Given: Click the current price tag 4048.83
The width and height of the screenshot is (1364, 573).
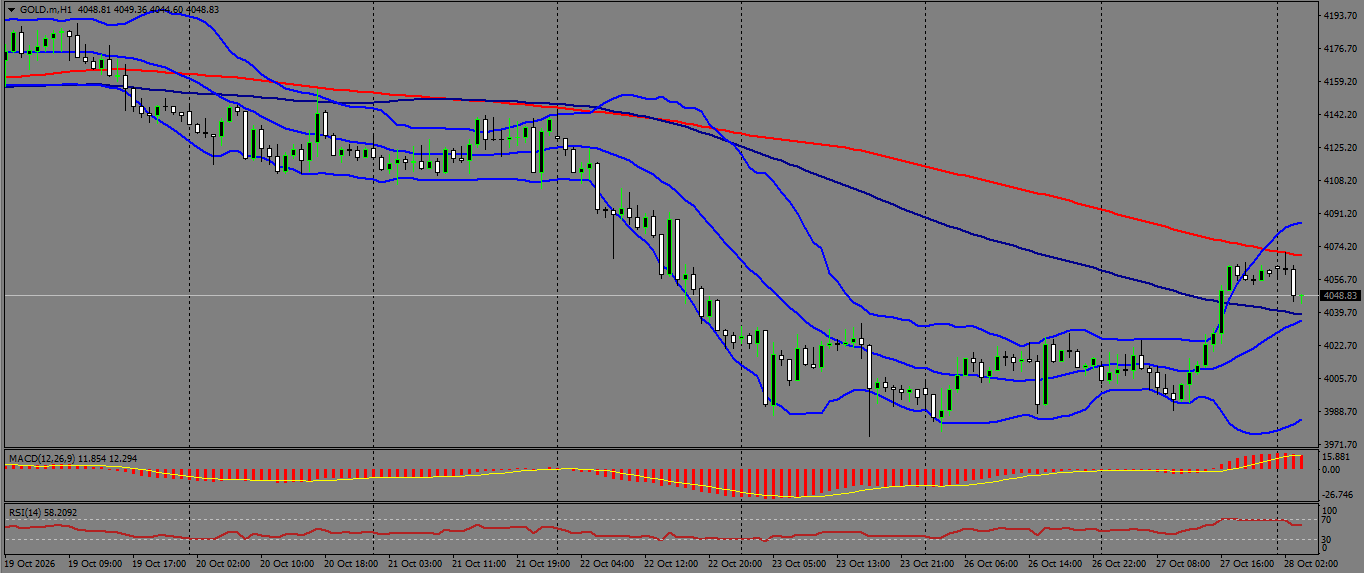Looking at the screenshot, I should (x=1340, y=296).
